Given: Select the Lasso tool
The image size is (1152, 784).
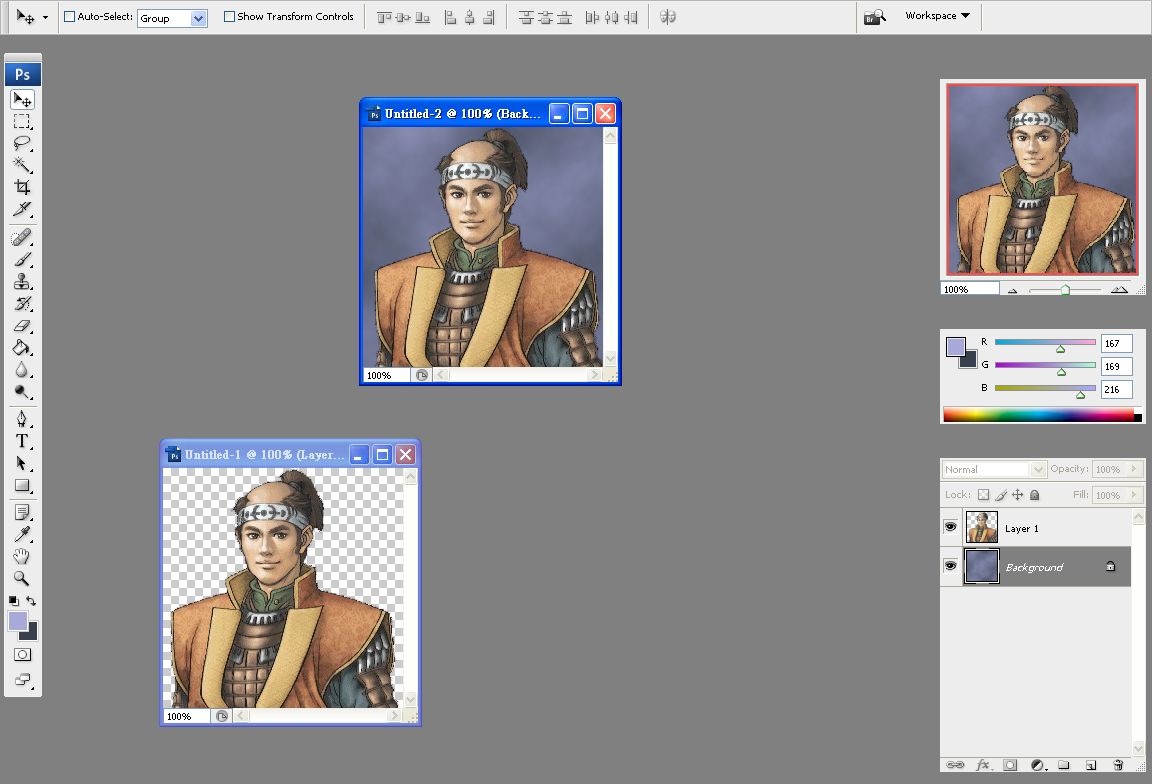Looking at the screenshot, I should coord(22,143).
